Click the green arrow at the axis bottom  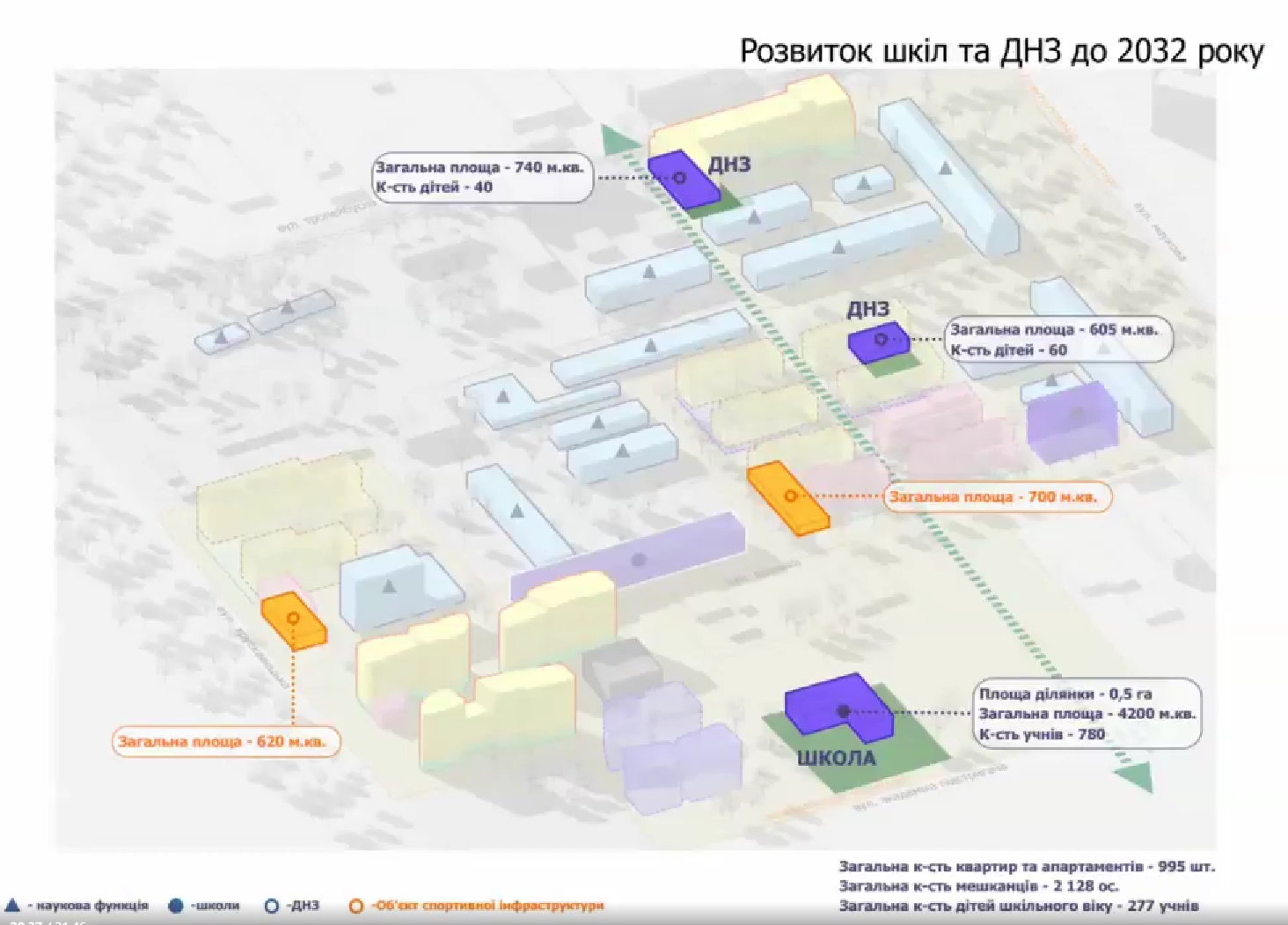coord(1134,775)
